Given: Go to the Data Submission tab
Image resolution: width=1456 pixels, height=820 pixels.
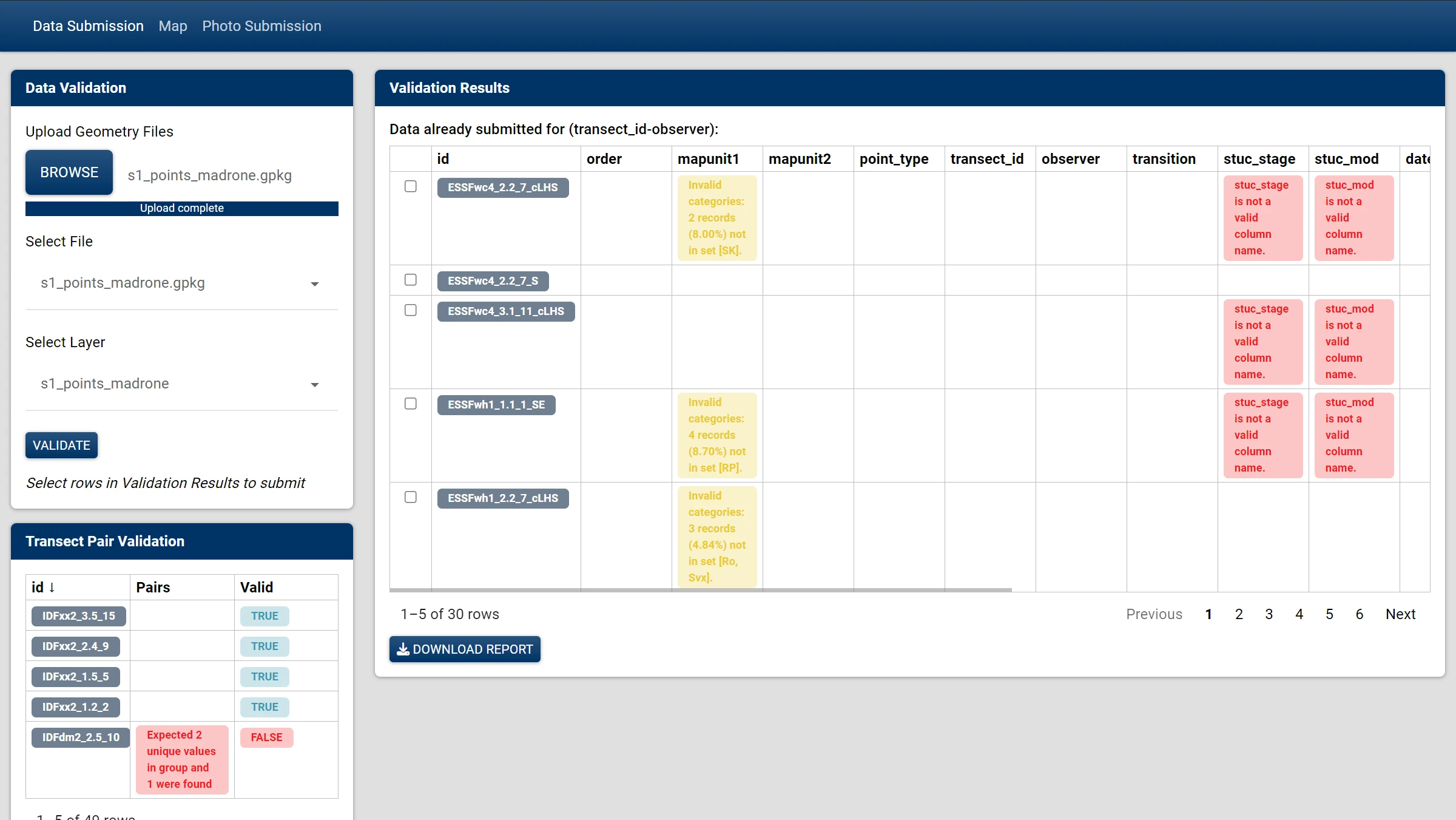Looking at the screenshot, I should [88, 26].
